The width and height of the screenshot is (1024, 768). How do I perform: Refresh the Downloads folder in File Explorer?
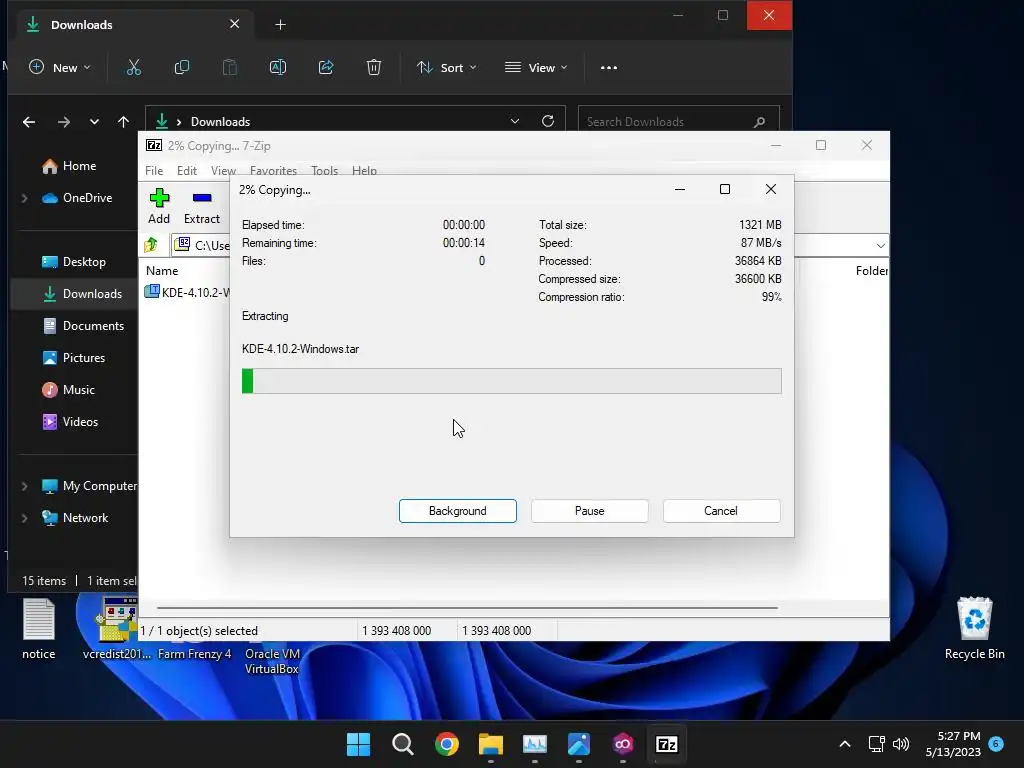[548, 121]
